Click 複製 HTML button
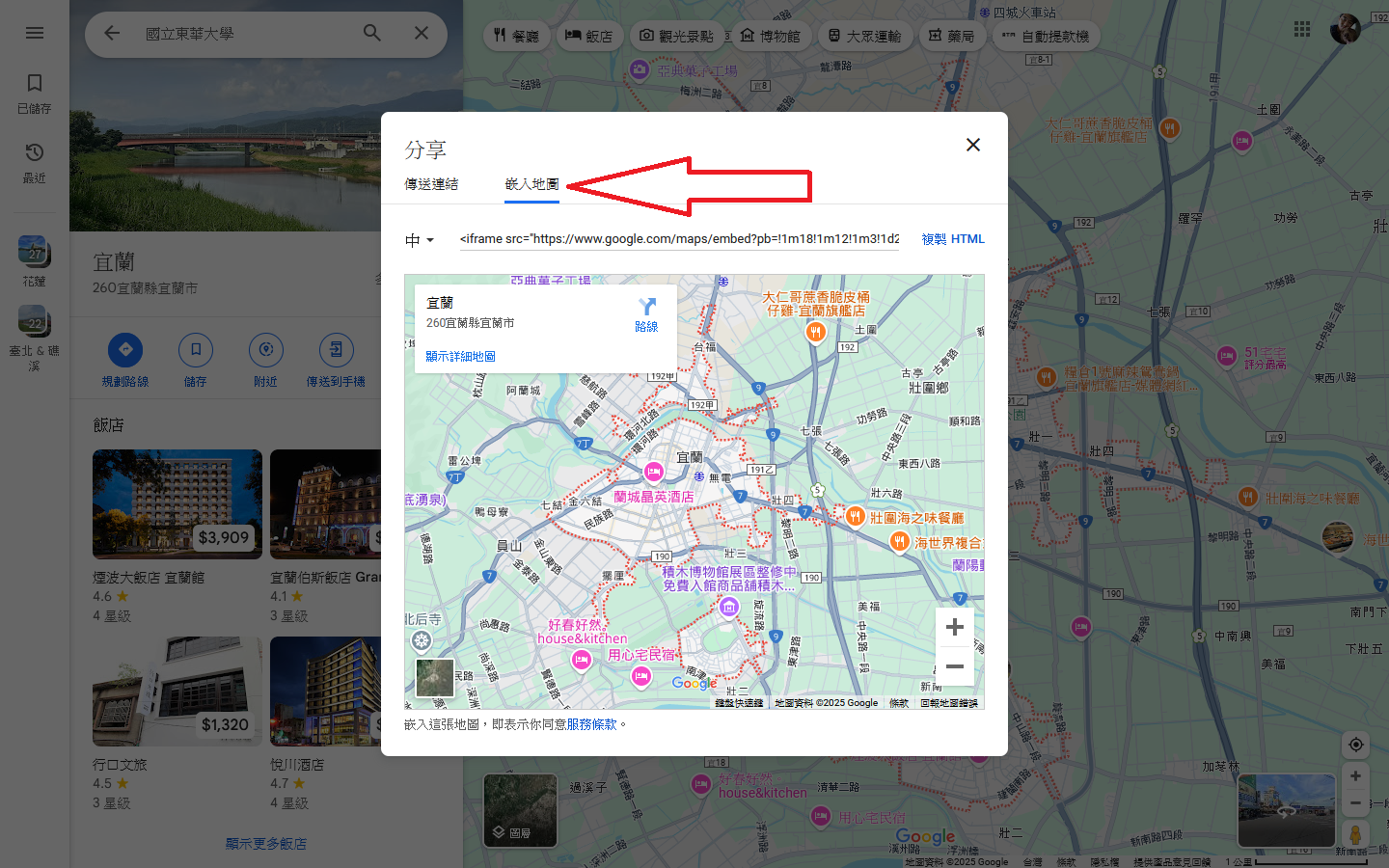 coord(952,239)
